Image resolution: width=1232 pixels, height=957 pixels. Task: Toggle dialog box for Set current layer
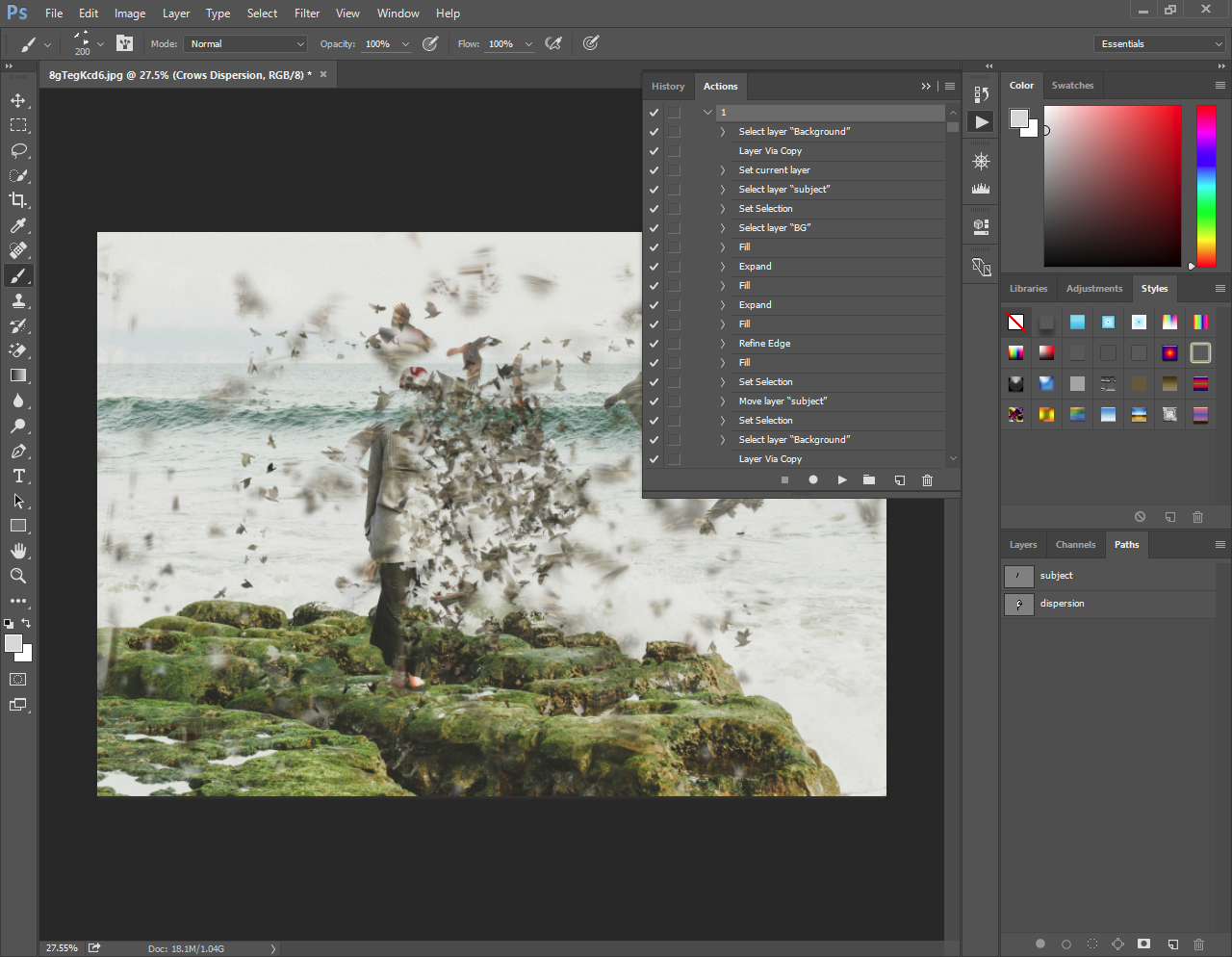[x=674, y=170]
